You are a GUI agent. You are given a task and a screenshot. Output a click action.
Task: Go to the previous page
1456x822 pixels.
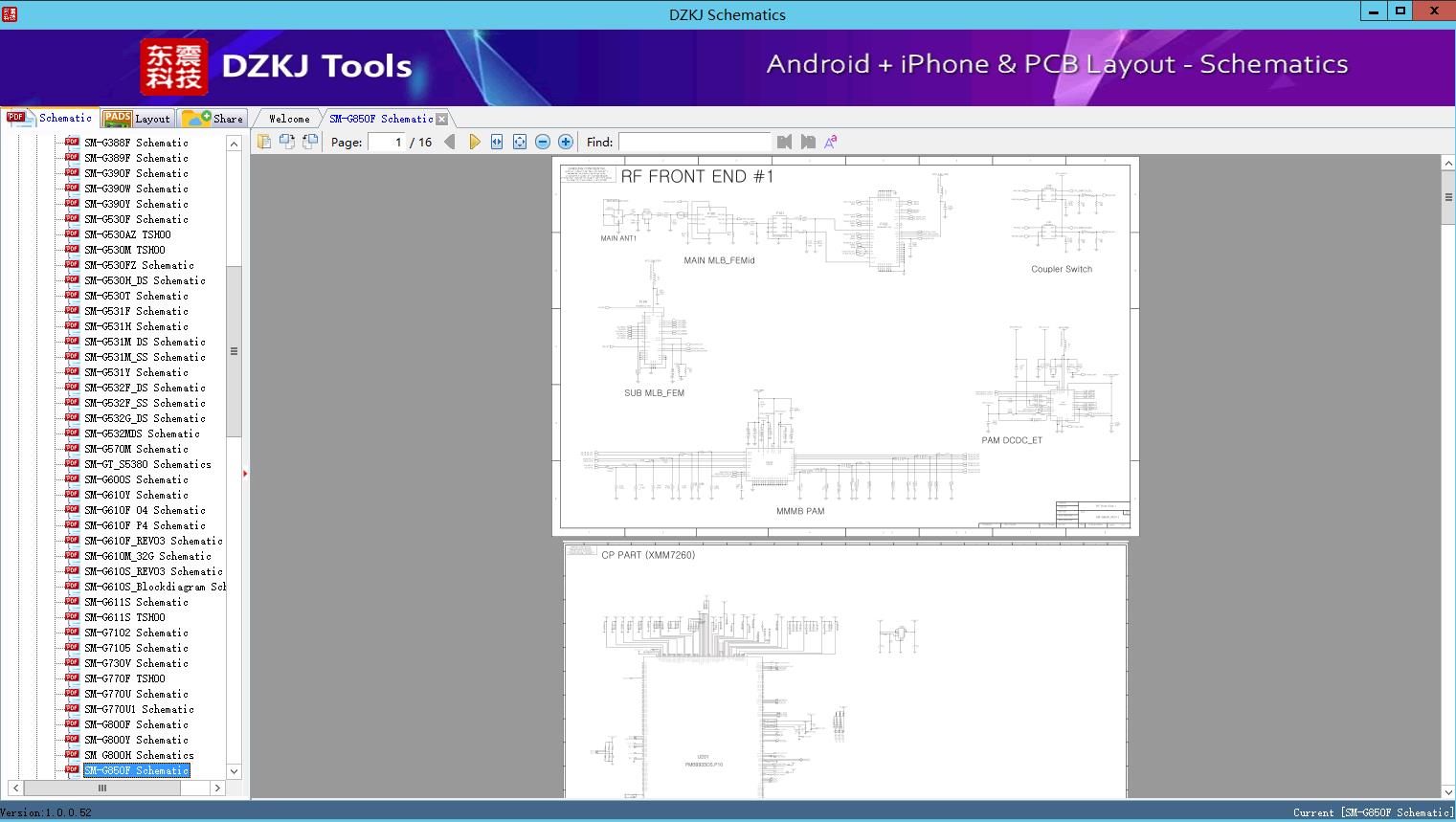[450, 142]
